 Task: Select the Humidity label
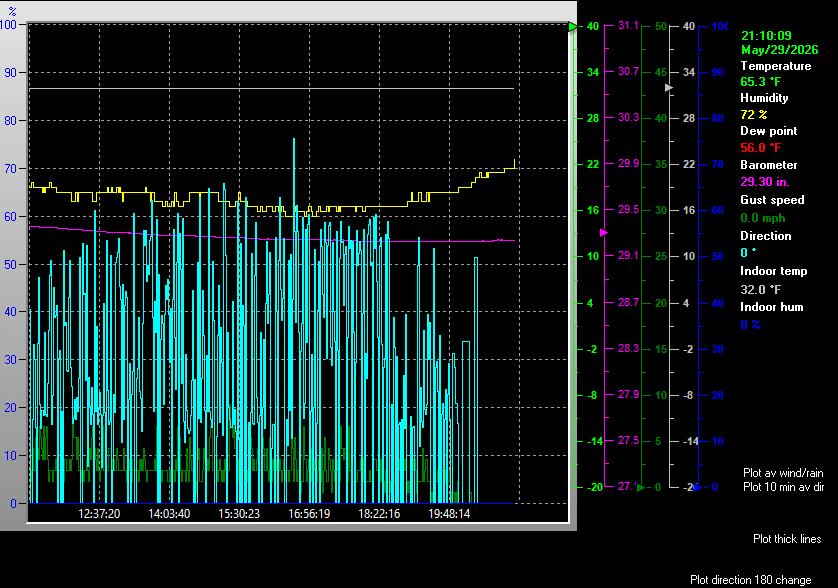point(764,98)
